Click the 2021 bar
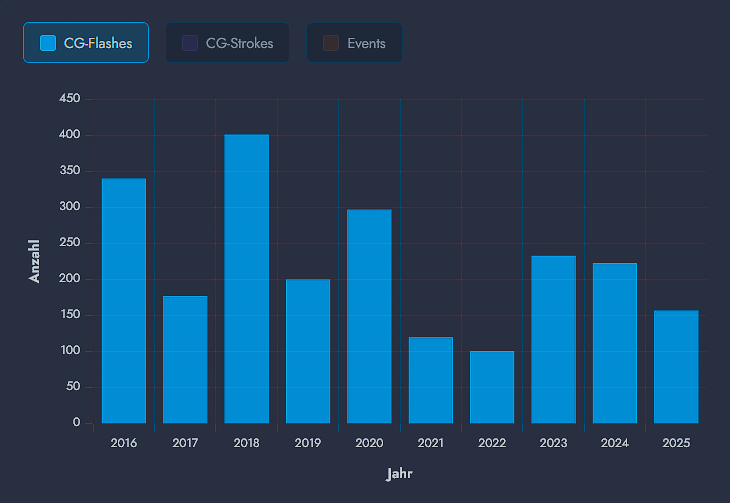This screenshot has width=730, height=503. 431,380
